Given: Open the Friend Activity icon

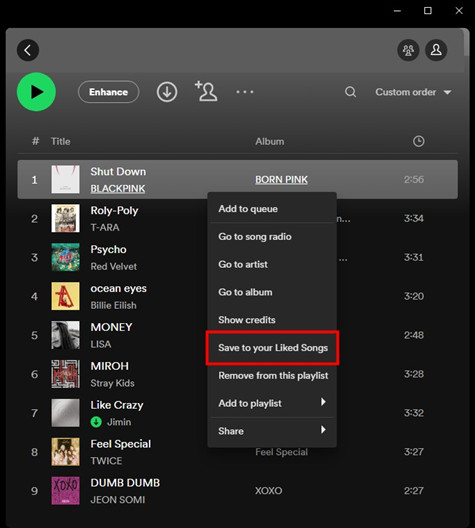Looking at the screenshot, I should click(408, 51).
